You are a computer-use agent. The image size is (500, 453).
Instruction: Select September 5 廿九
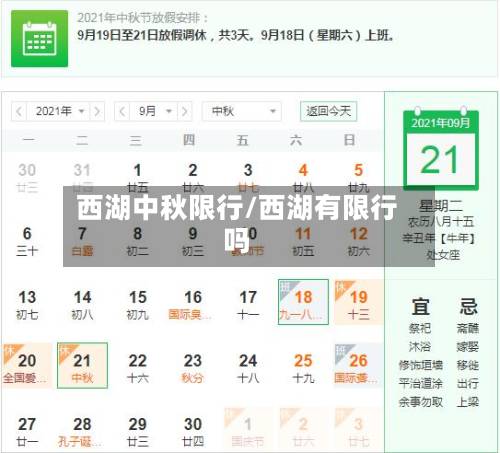coord(358,178)
